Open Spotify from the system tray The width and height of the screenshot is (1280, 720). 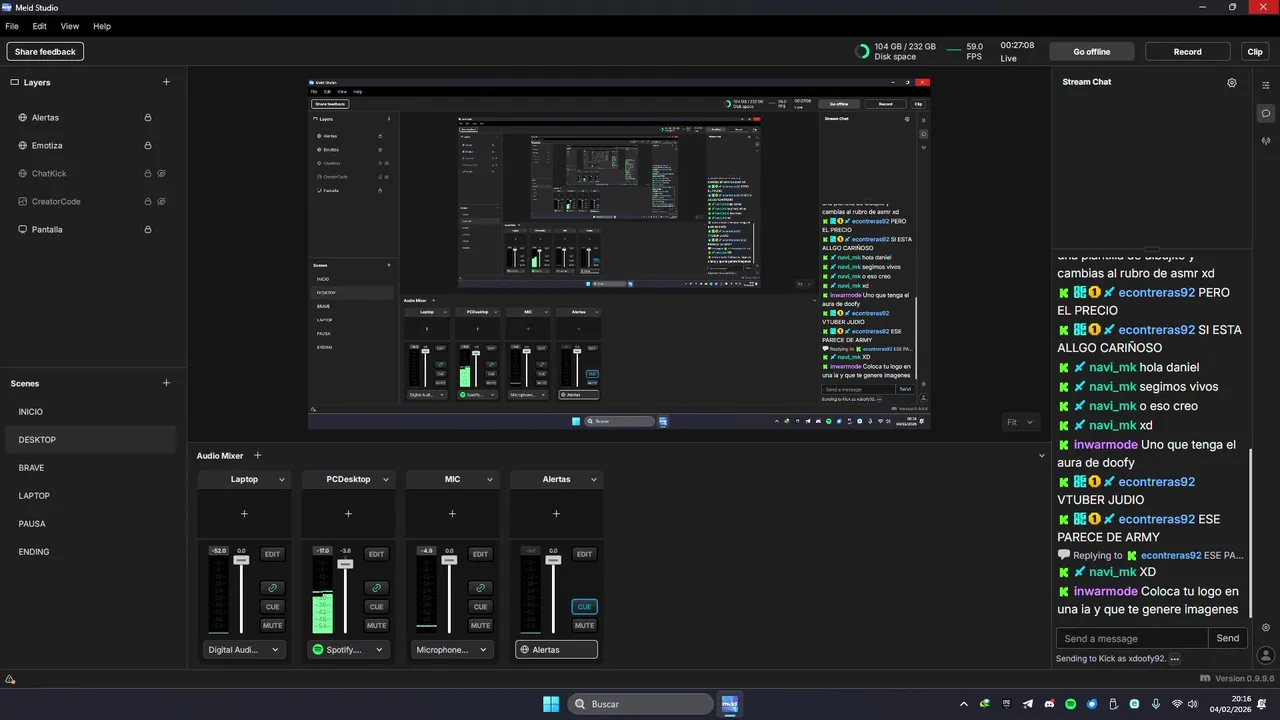coord(1070,704)
